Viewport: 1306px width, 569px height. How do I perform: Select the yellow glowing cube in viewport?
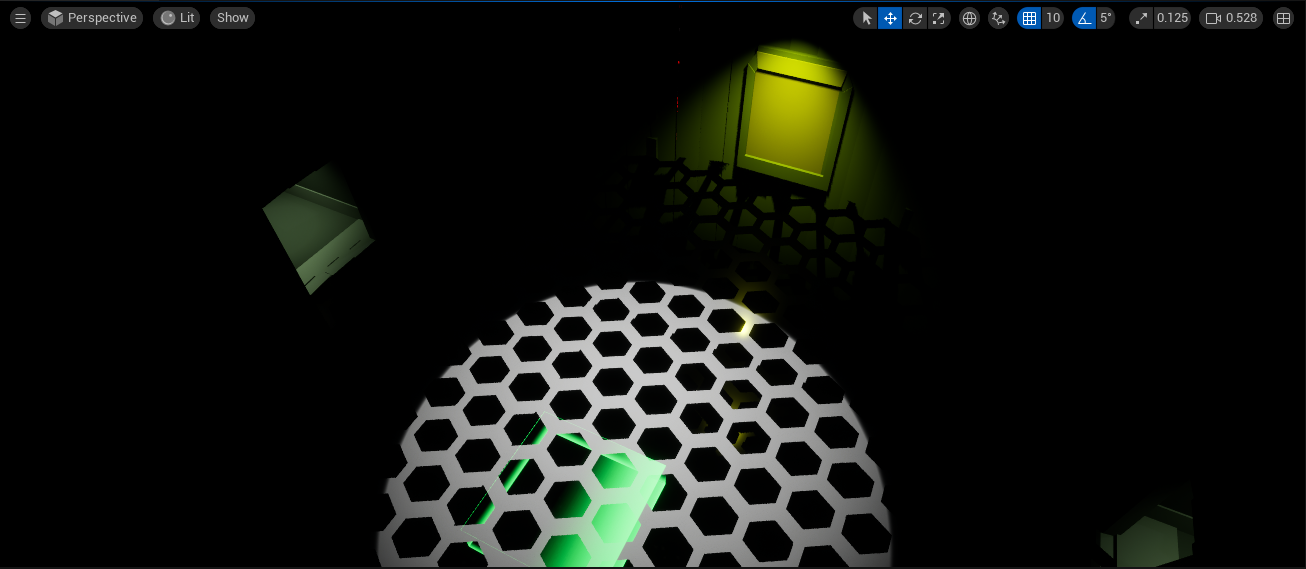pyautogui.click(x=795, y=118)
